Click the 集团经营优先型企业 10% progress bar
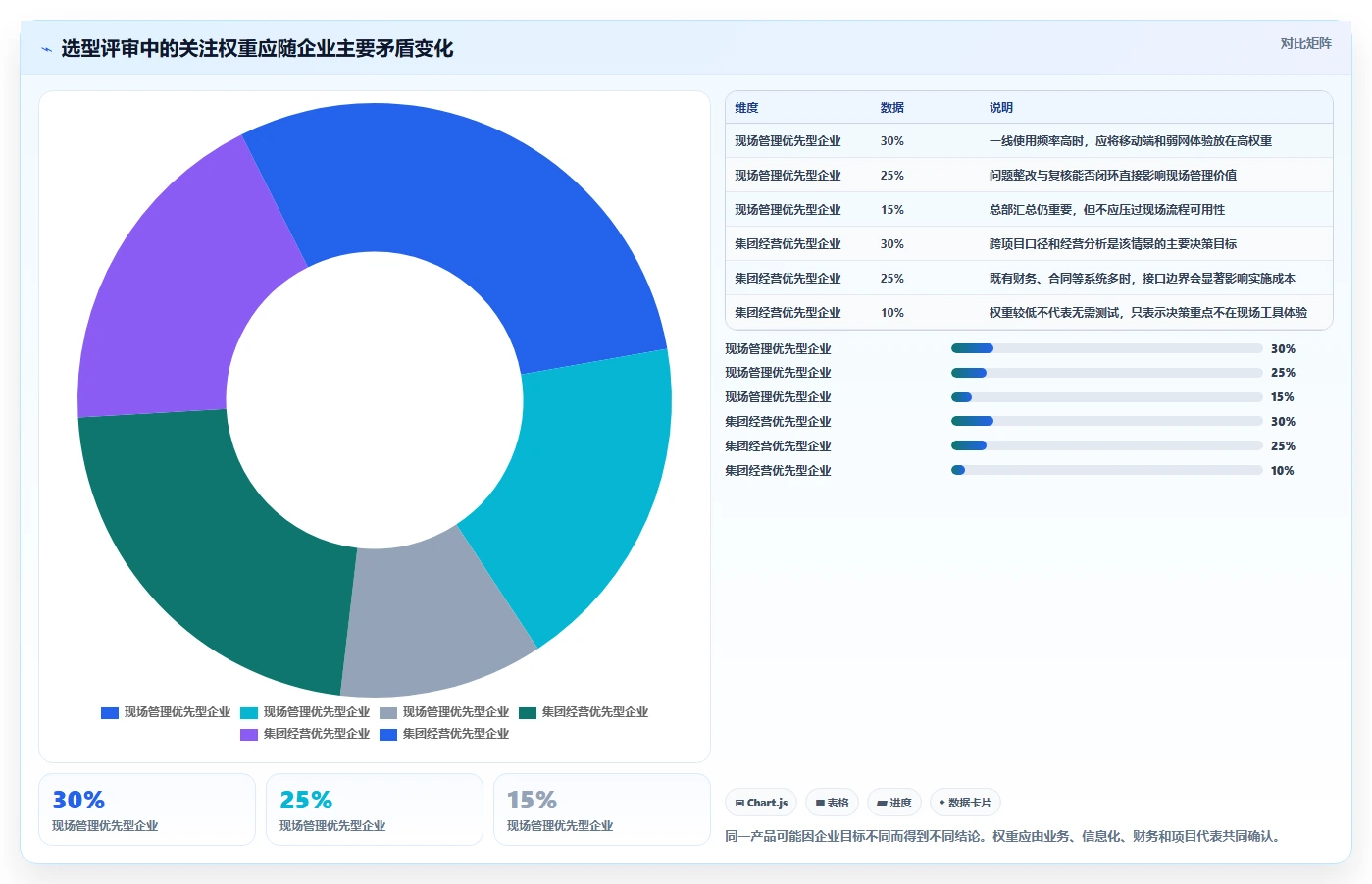 pyautogui.click(x=1107, y=470)
